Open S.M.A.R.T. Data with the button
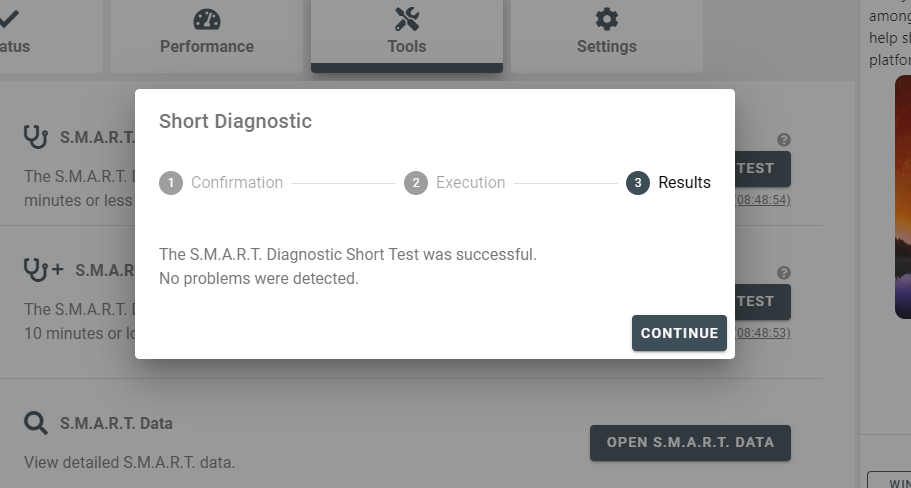The width and height of the screenshot is (911, 488). click(x=690, y=443)
